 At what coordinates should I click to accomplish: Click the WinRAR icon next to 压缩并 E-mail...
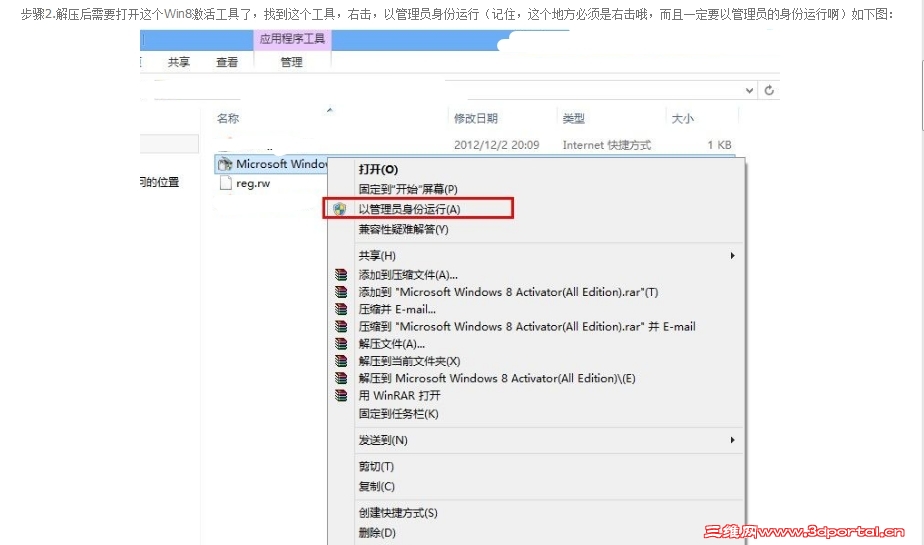[341, 309]
